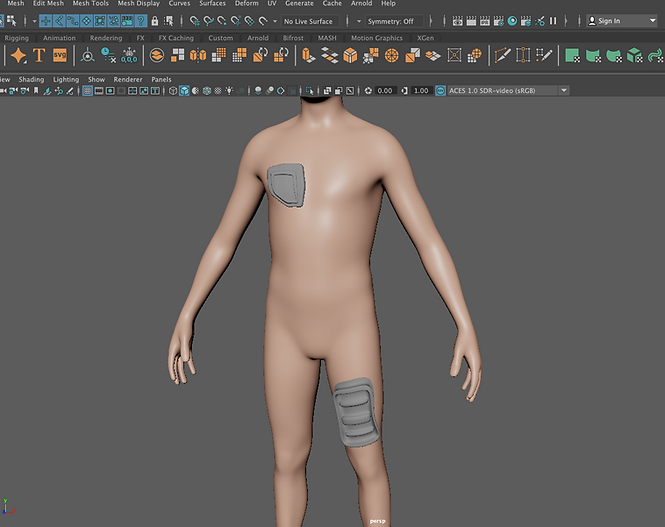Click the Render Settings clapperboard gear icon
The width and height of the screenshot is (665, 527).
coord(498,21)
